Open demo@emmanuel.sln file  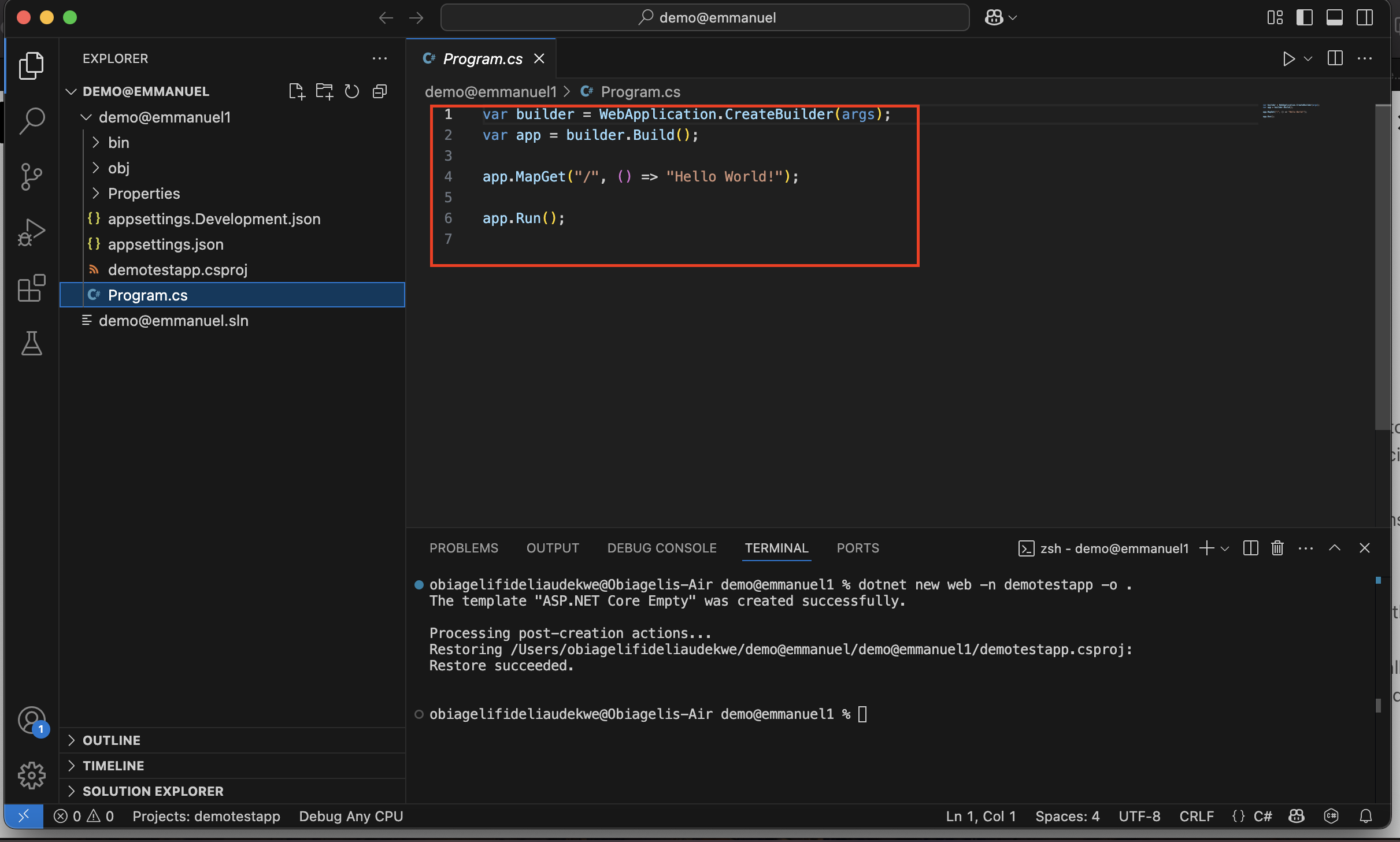pos(232,321)
